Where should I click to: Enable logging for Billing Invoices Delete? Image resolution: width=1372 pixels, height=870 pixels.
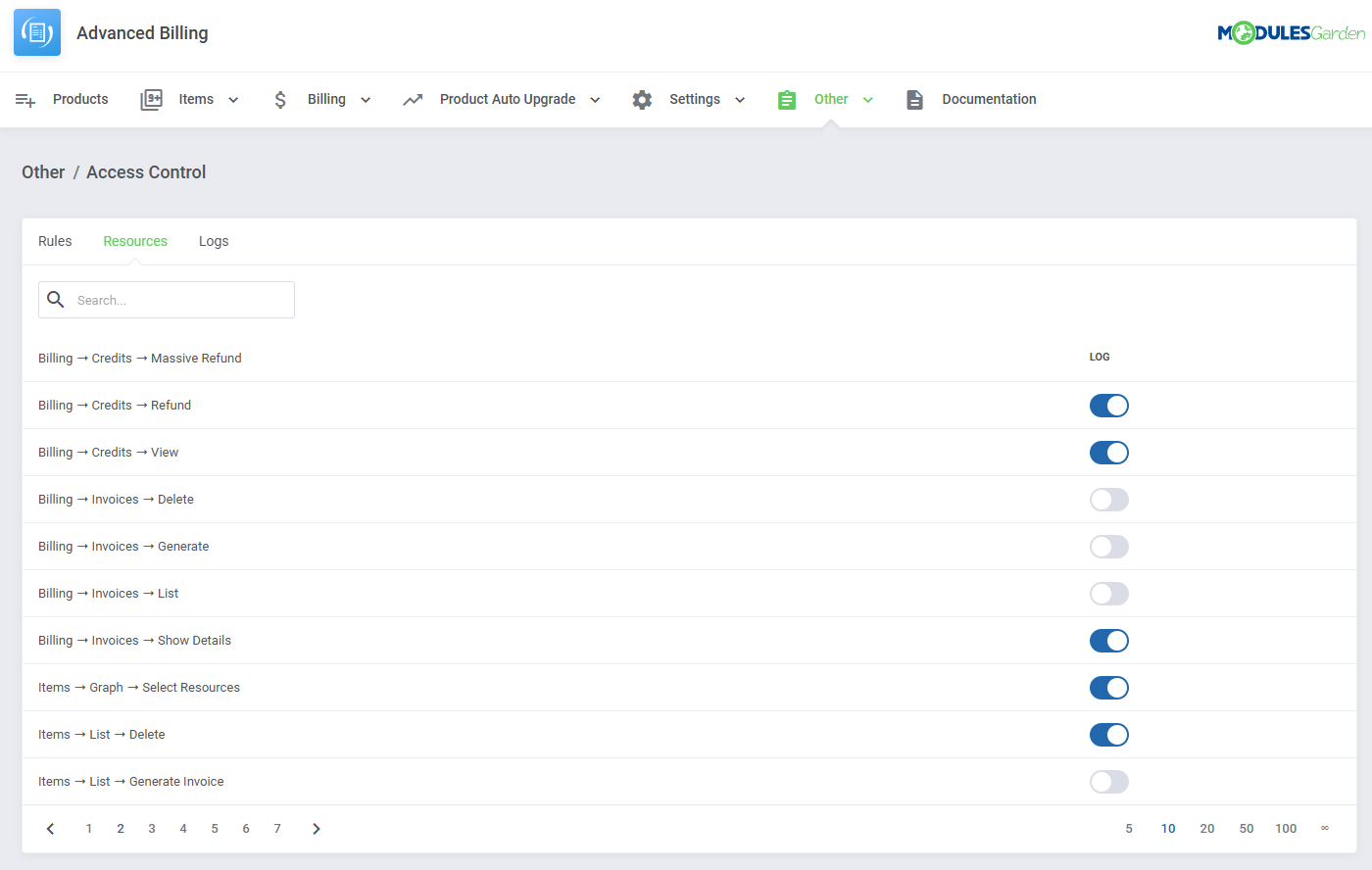[x=1108, y=500]
